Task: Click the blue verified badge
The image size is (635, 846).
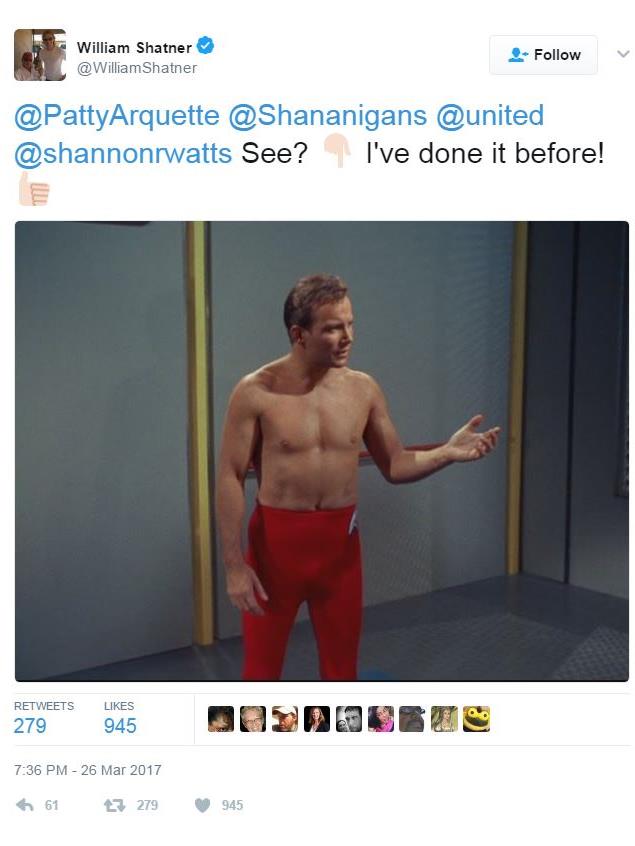Action: point(205,45)
